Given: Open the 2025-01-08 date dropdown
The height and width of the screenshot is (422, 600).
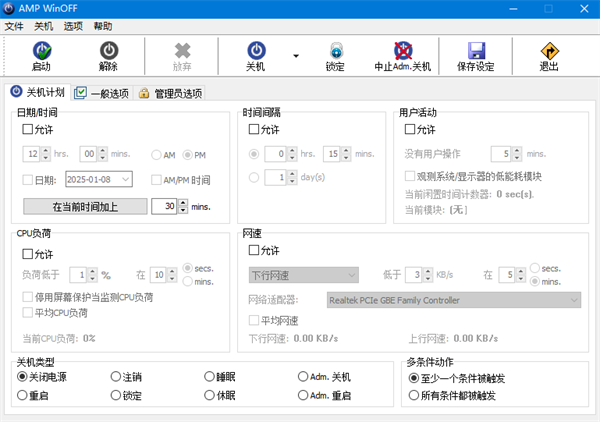Looking at the screenshot, I should pyautogui.click(x=126, y=179).
